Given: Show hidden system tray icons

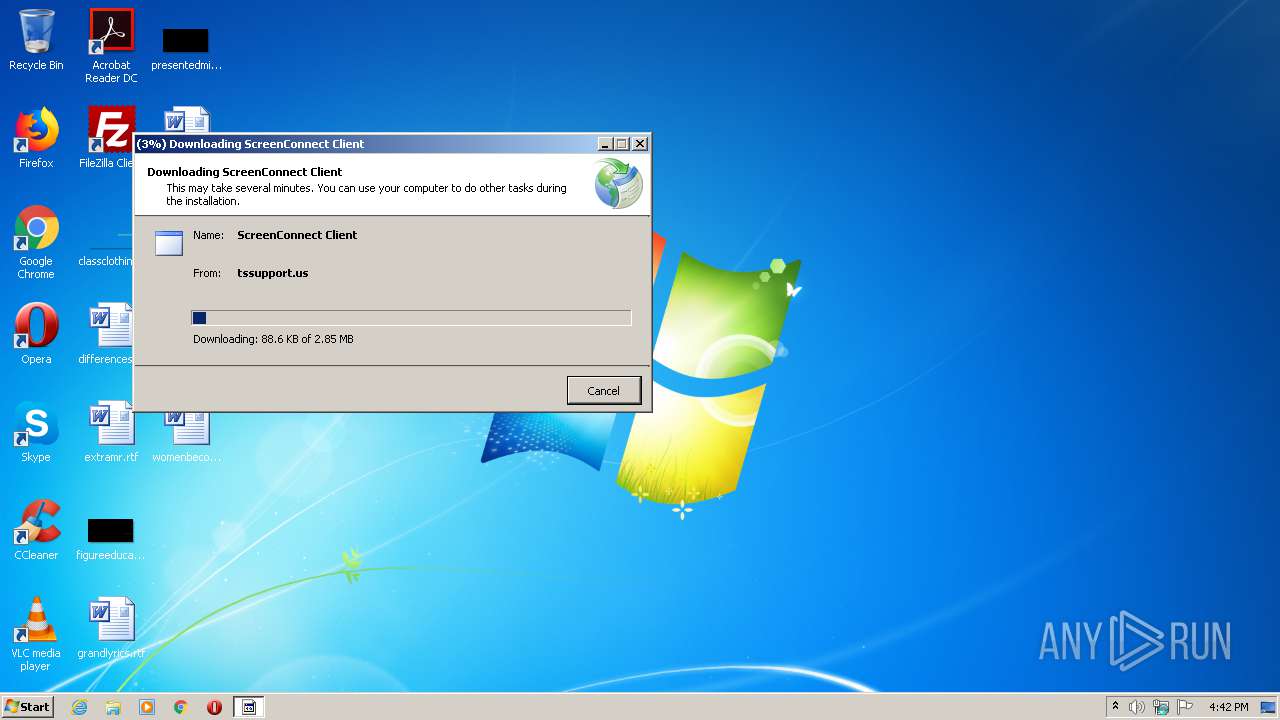Looking at the screenshot, I should point(1115,707).
